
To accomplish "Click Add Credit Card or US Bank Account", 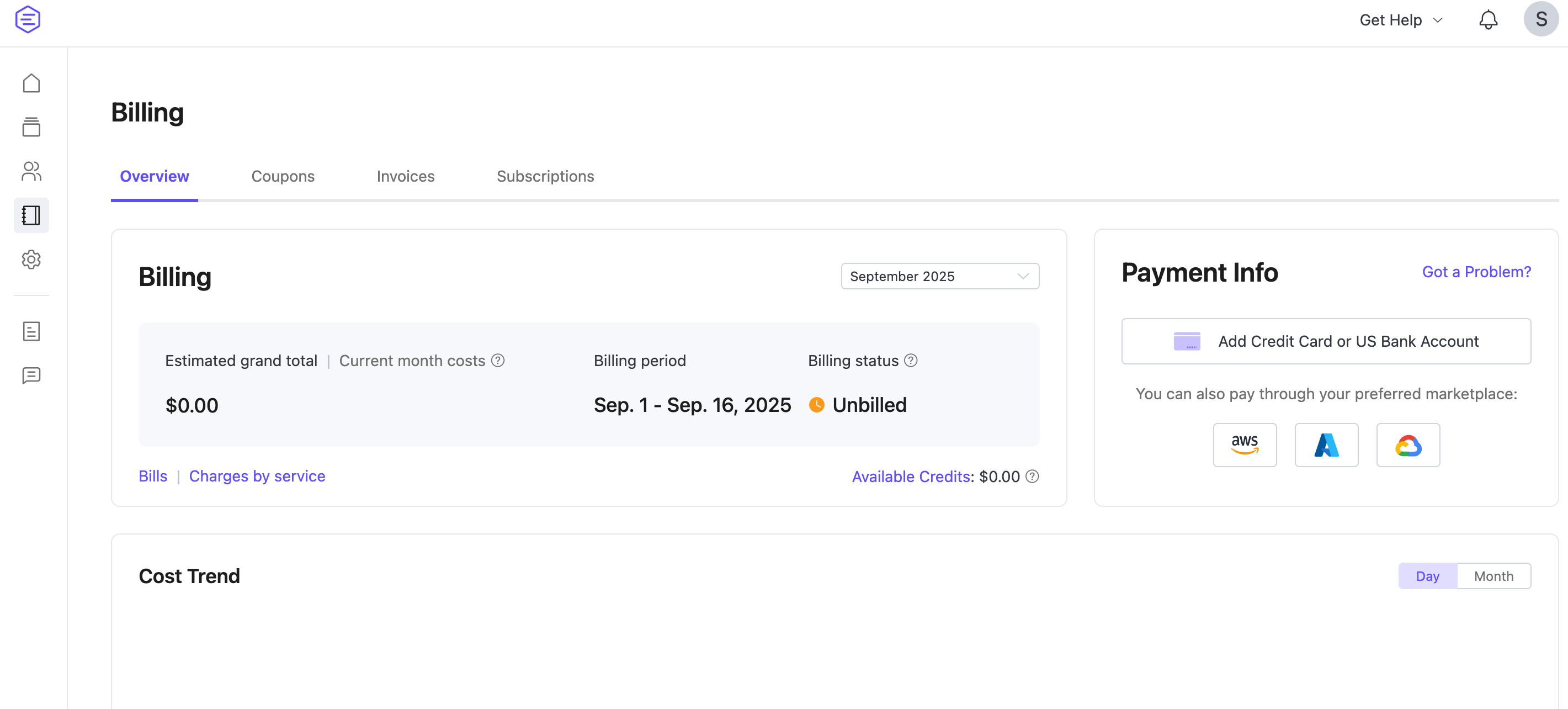I will 1325,341.
